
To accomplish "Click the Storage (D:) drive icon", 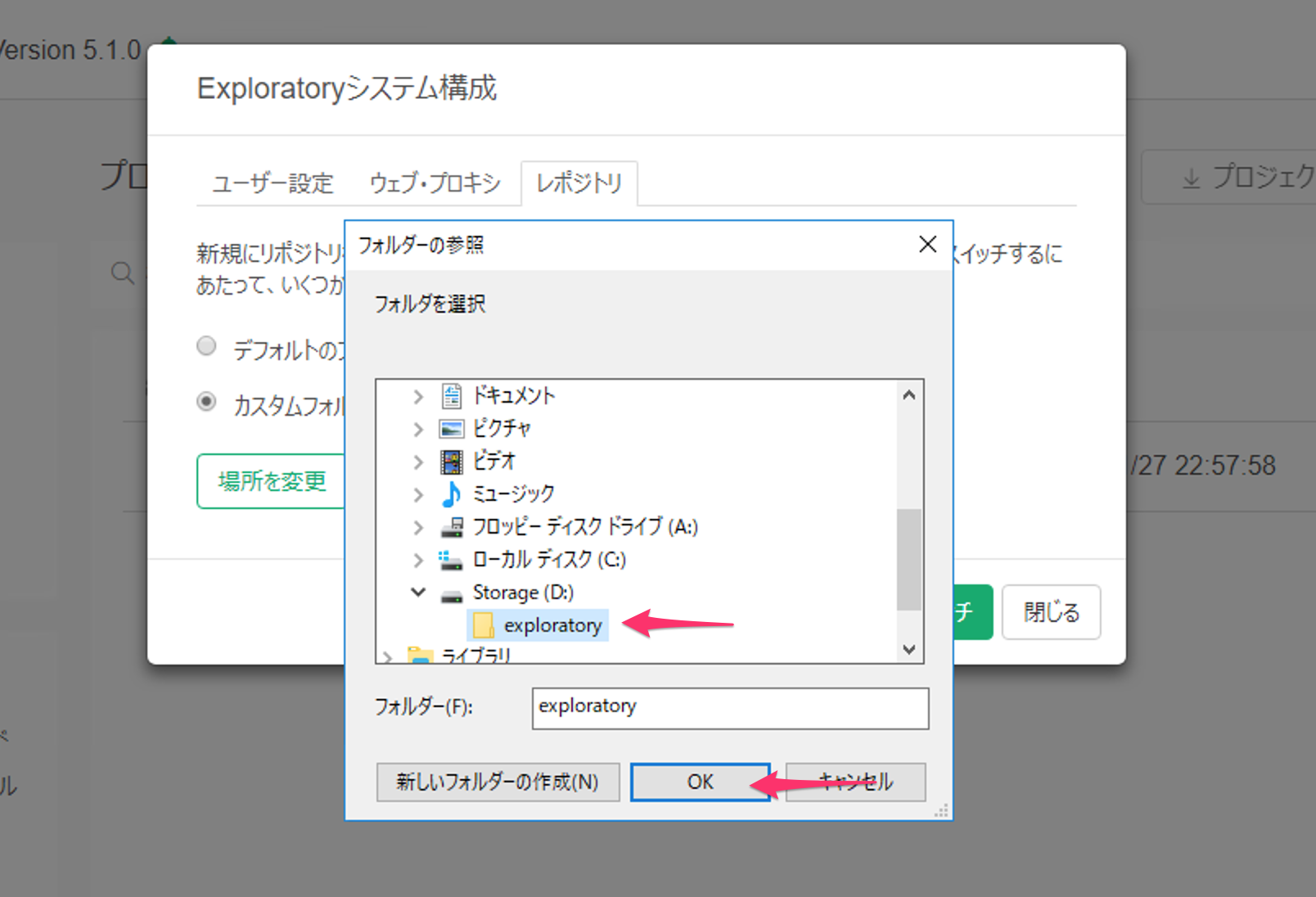I will (452, 595).
